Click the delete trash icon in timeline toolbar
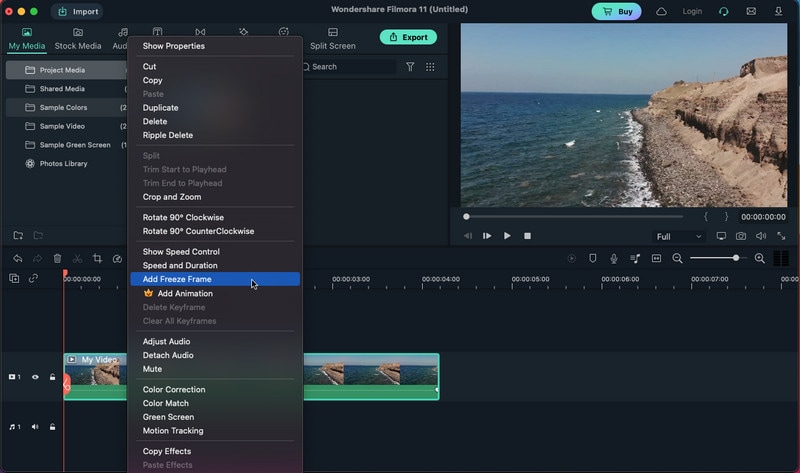 click(57, 258)
